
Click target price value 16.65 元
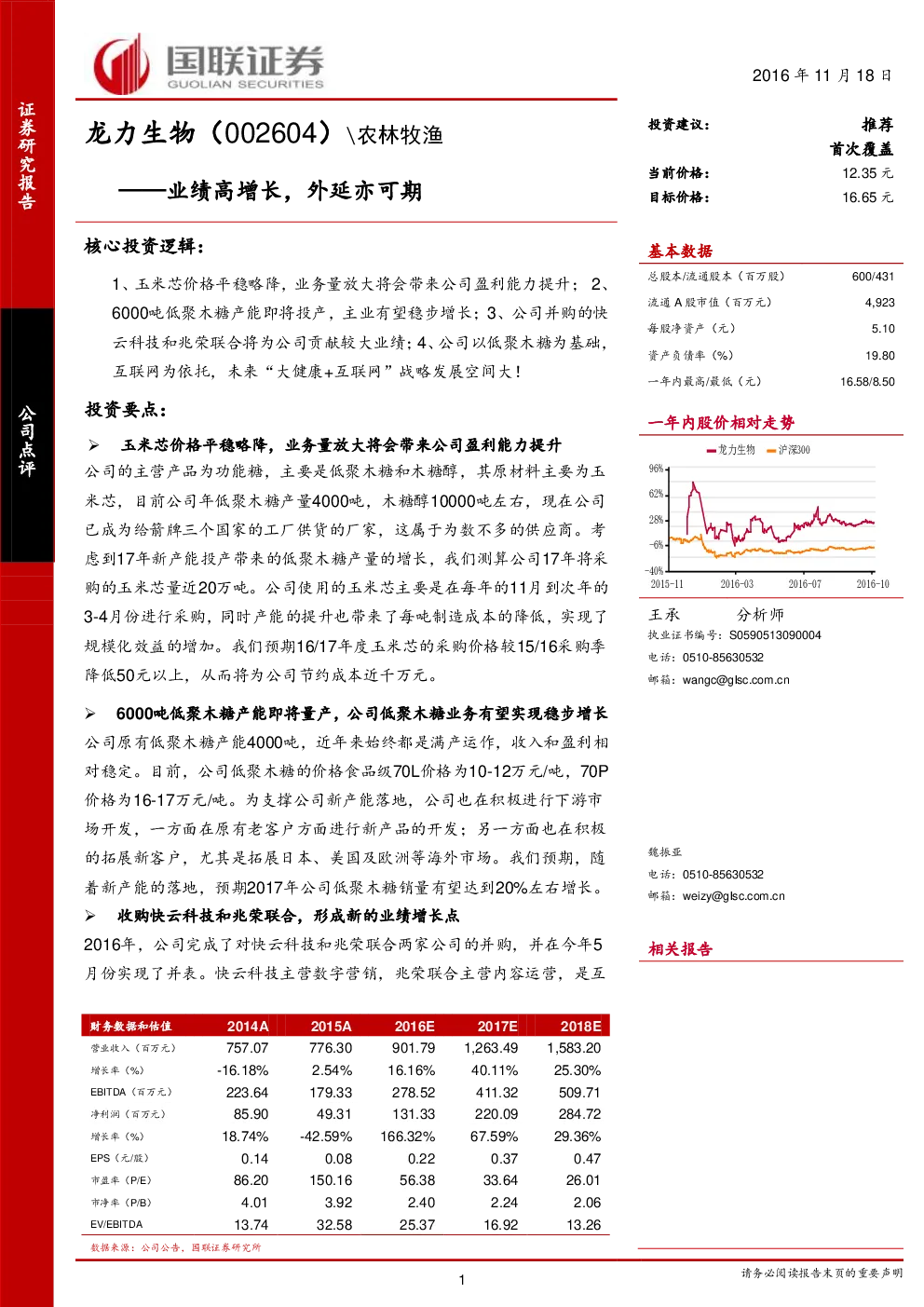(x=867, y=197)
